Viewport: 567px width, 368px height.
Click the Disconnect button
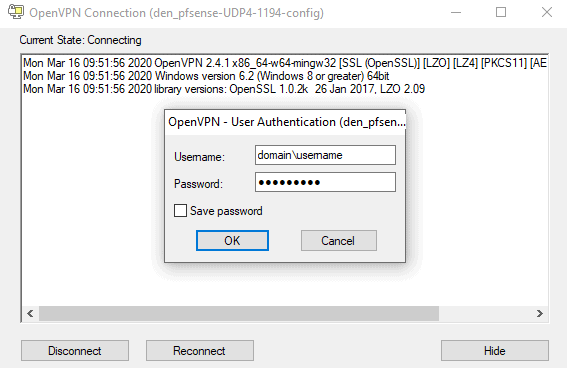[x=75, y=351]
